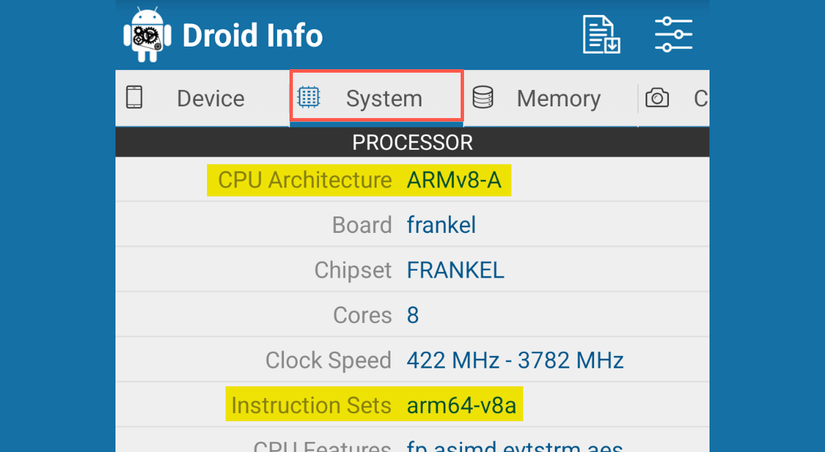
Task: Open the settings sliders icon
Action: point(673,35)
